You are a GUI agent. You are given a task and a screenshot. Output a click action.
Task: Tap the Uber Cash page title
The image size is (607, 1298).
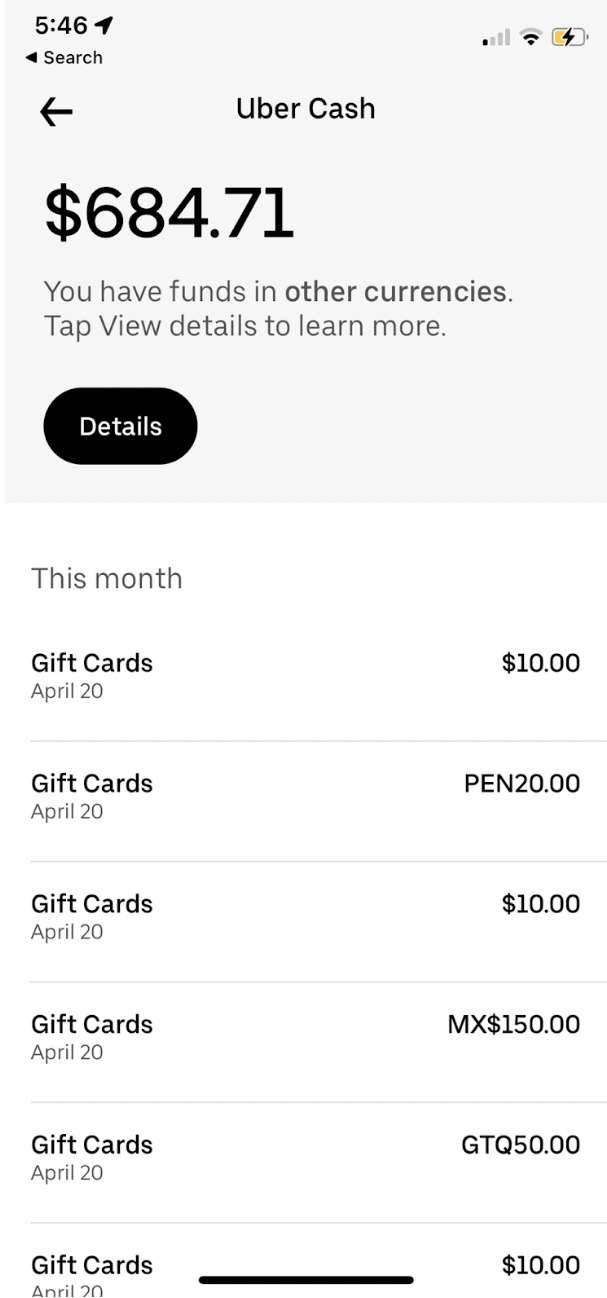tap(305, 109)
